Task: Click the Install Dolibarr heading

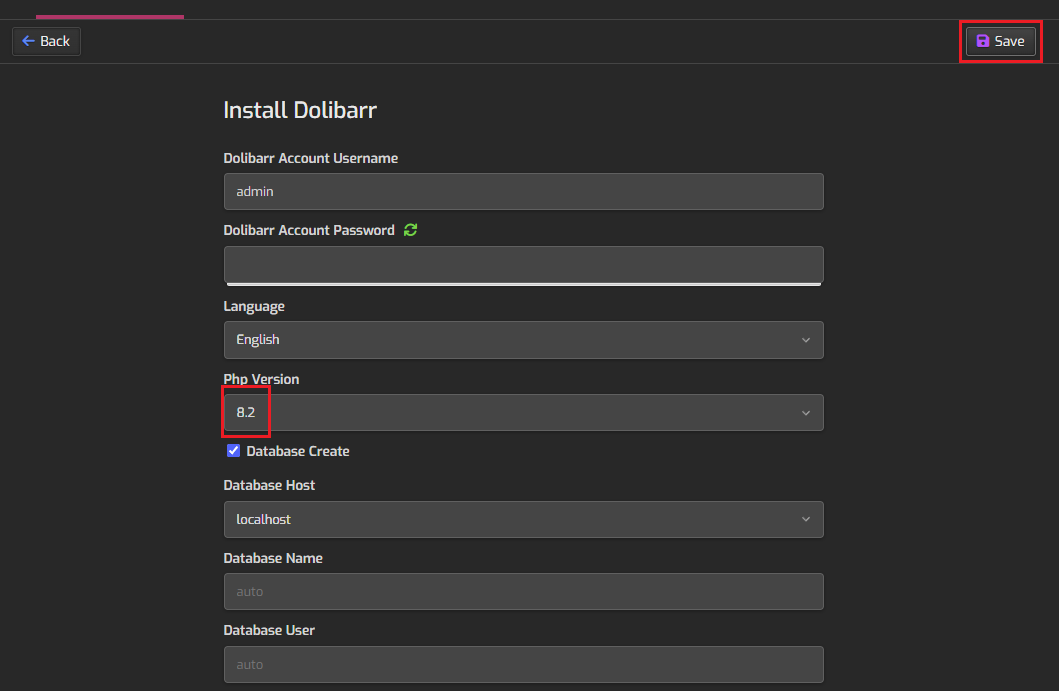Action: 300,110
